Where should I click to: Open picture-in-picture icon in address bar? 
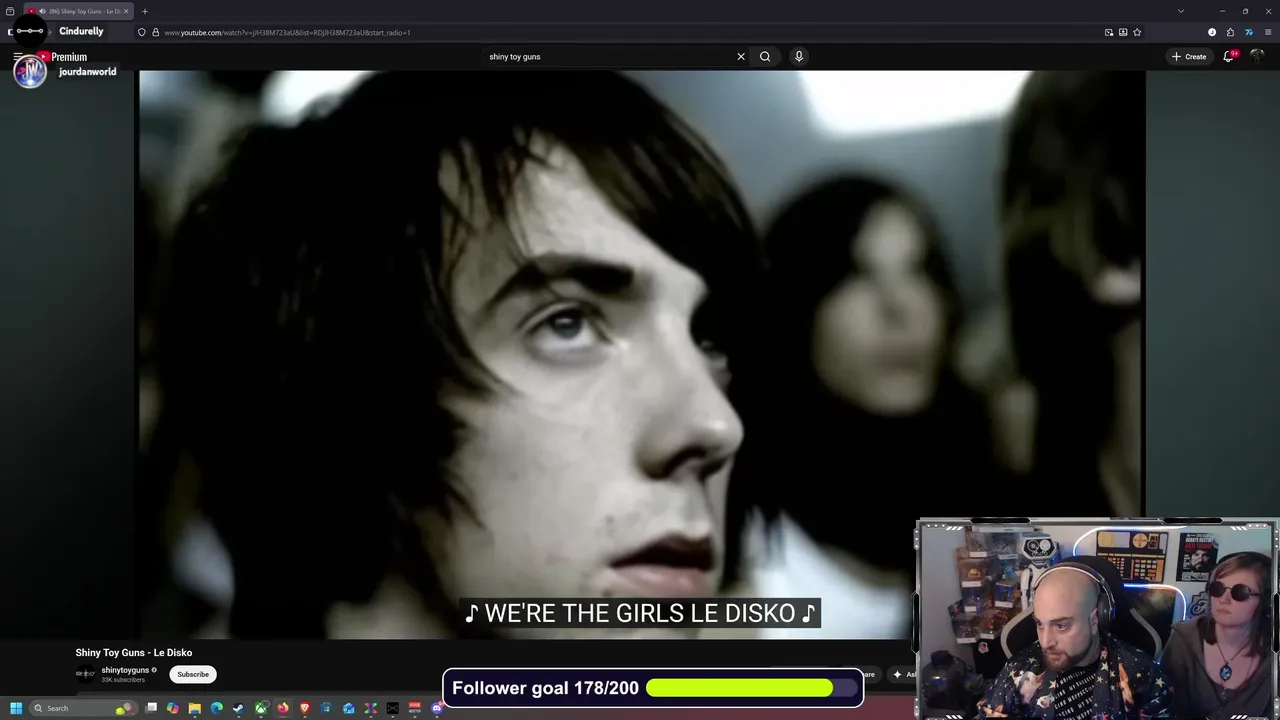1109,32
